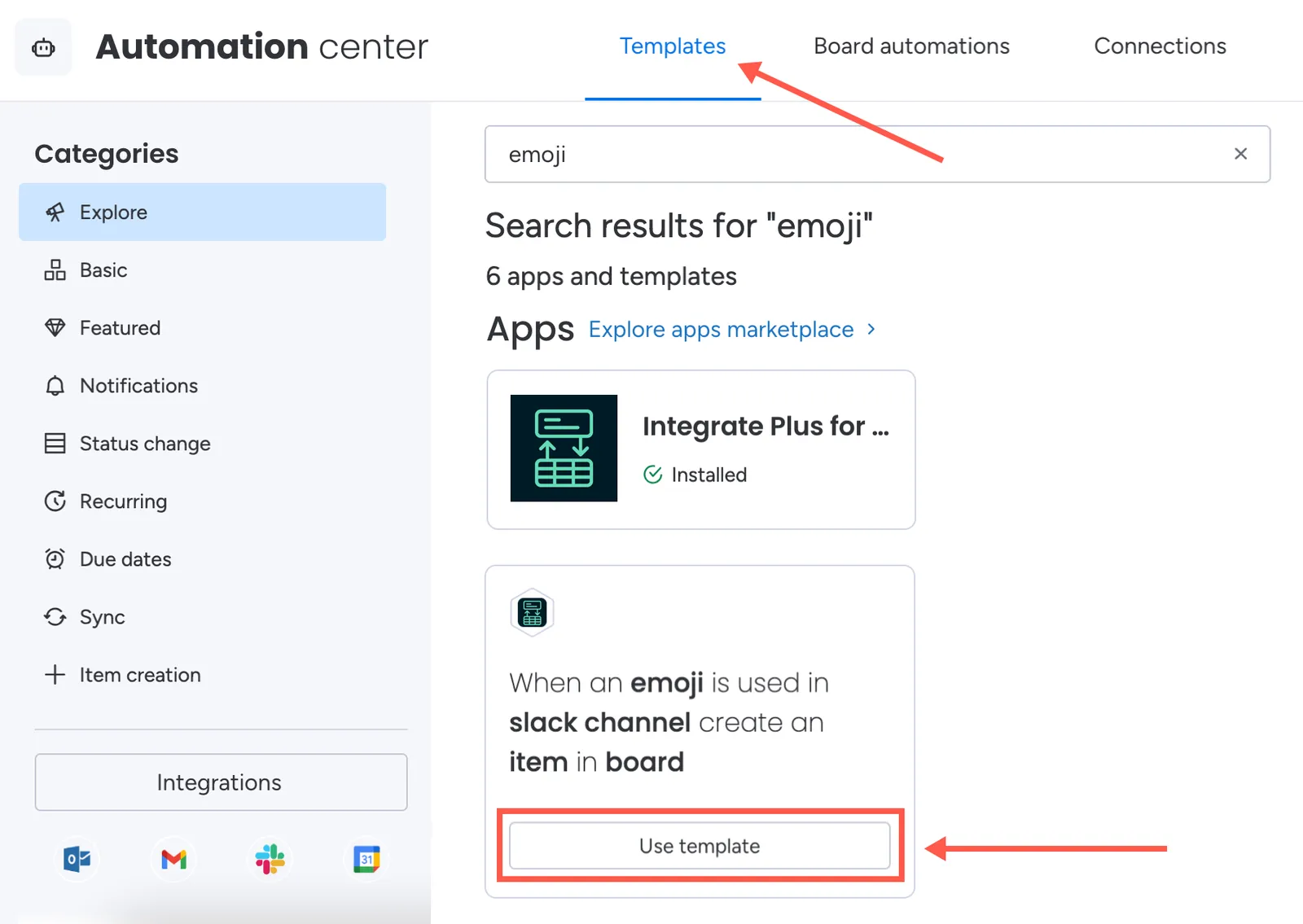Clear the emoji search with X

1240,154
